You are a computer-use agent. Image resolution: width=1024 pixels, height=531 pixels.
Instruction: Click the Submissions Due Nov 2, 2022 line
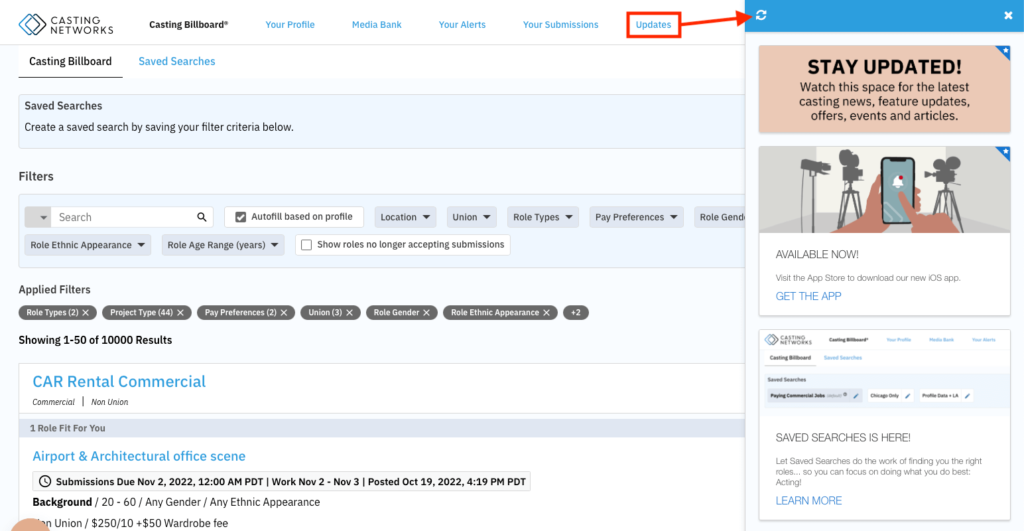click(281, 481)
